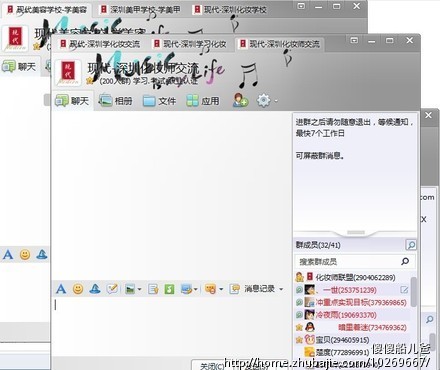This screenshot has height=370, width=440.
Task: Click the speech bubble with pencil icon
Action: click(112, 289)
